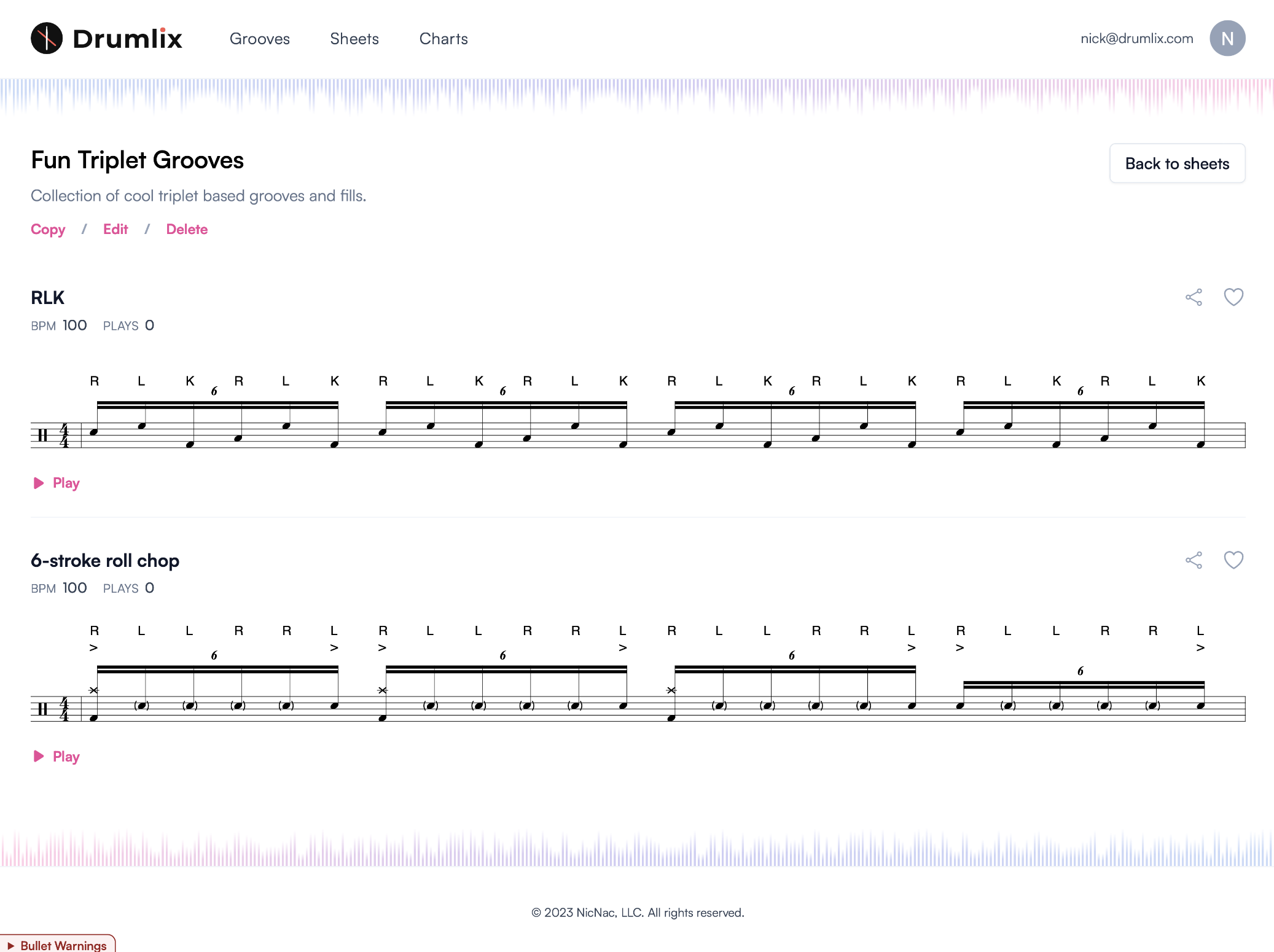The width and height of the screenshot is (1274, 952).
Task: Click the Drumlix clock/metronome logo
Action: [47, 38]
